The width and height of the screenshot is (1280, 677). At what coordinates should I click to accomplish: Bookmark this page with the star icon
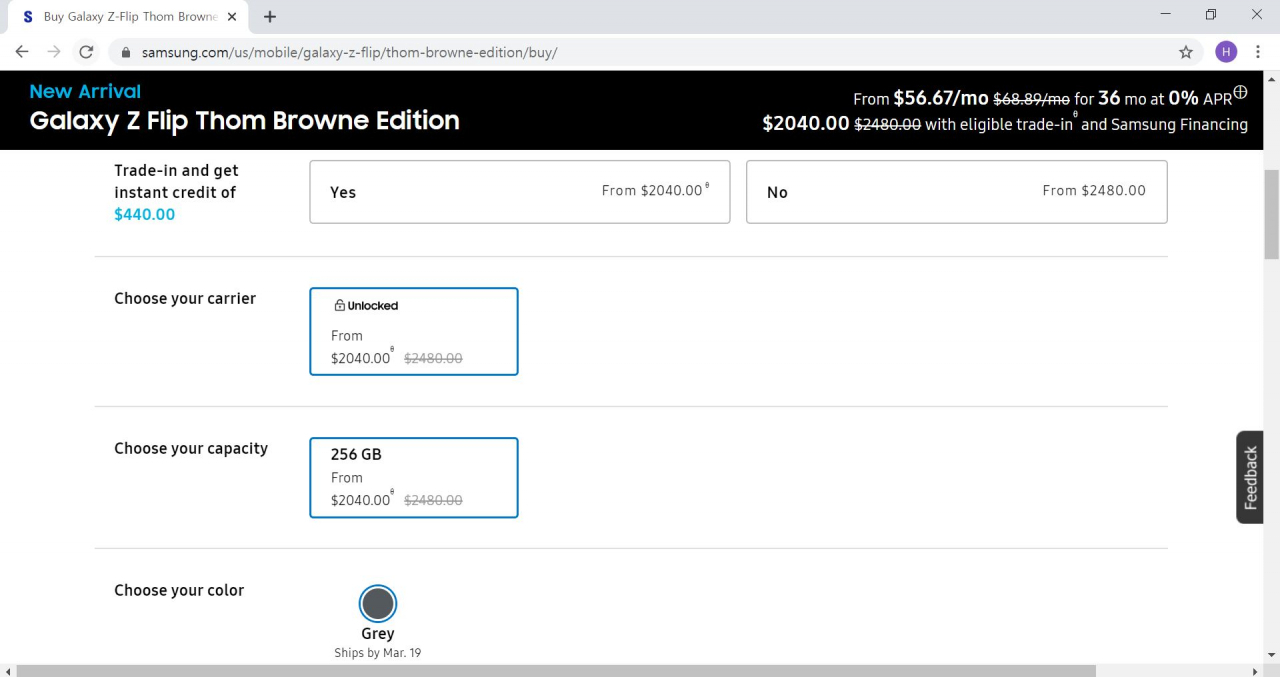[1186, 52]
